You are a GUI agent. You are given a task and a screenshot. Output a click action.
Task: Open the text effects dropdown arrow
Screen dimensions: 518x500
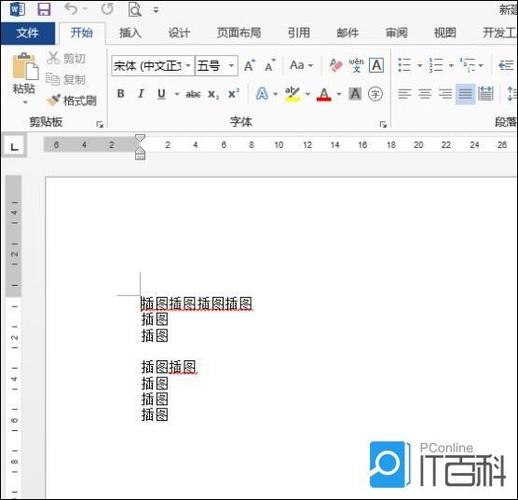point(275,94)
